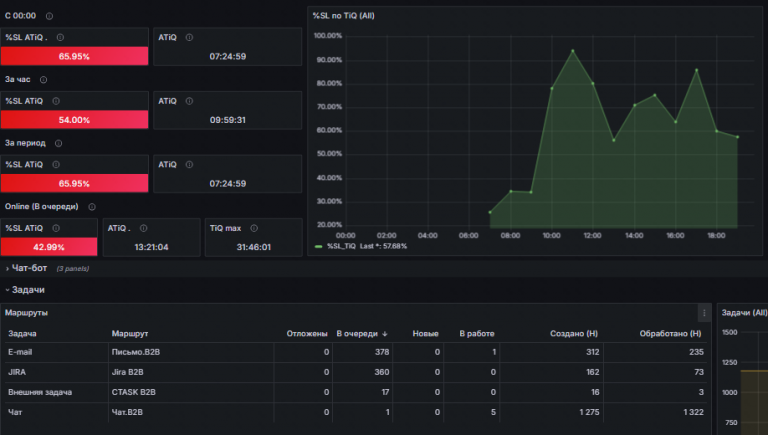Viewport: 768px width, 435px height.
Task: Click info icon of %SL ATiQ panel showing 54.00%
Action: [56, 101]
